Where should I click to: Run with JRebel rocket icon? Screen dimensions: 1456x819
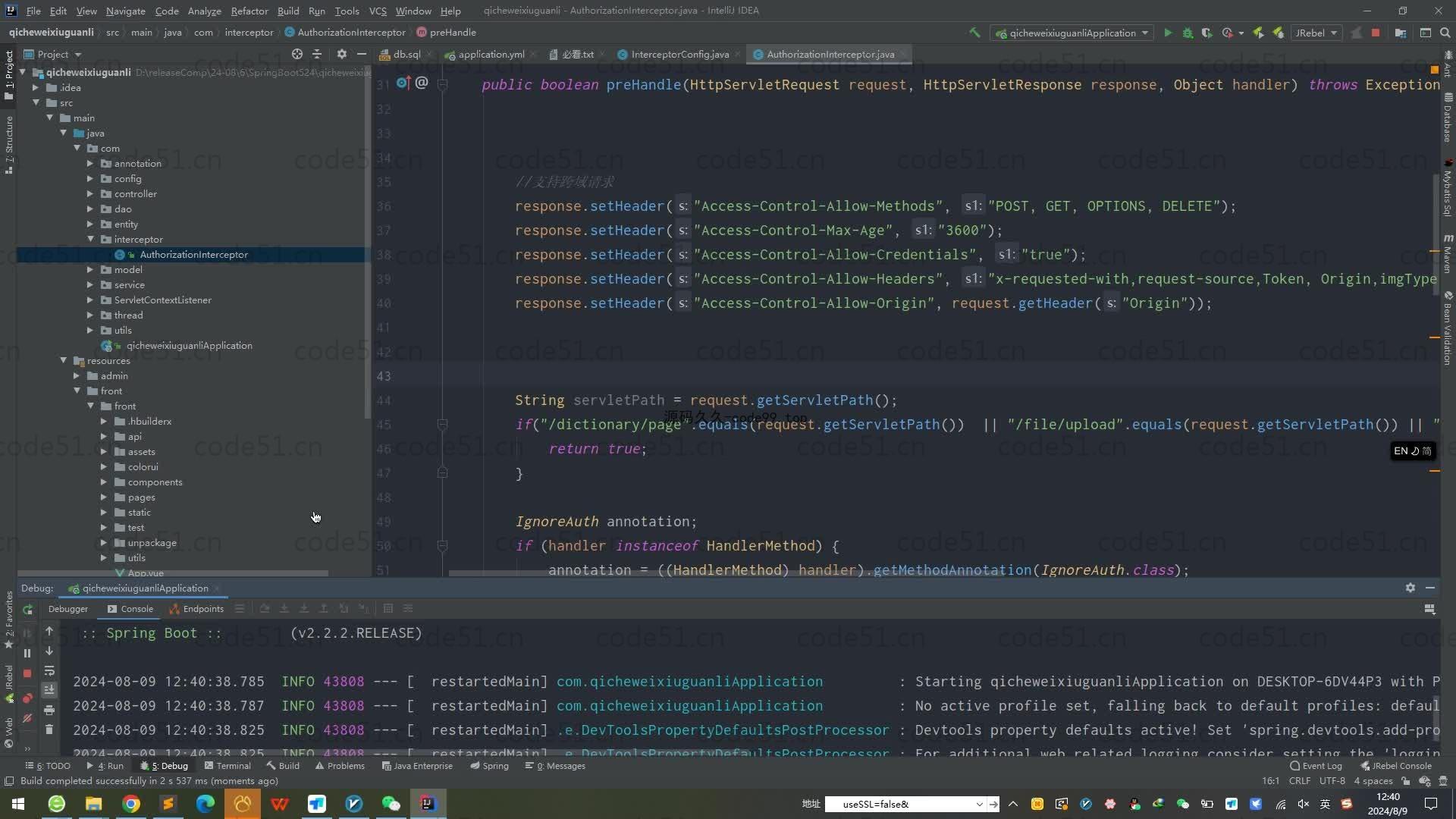pyautogui.click(x=1259, y=33)
